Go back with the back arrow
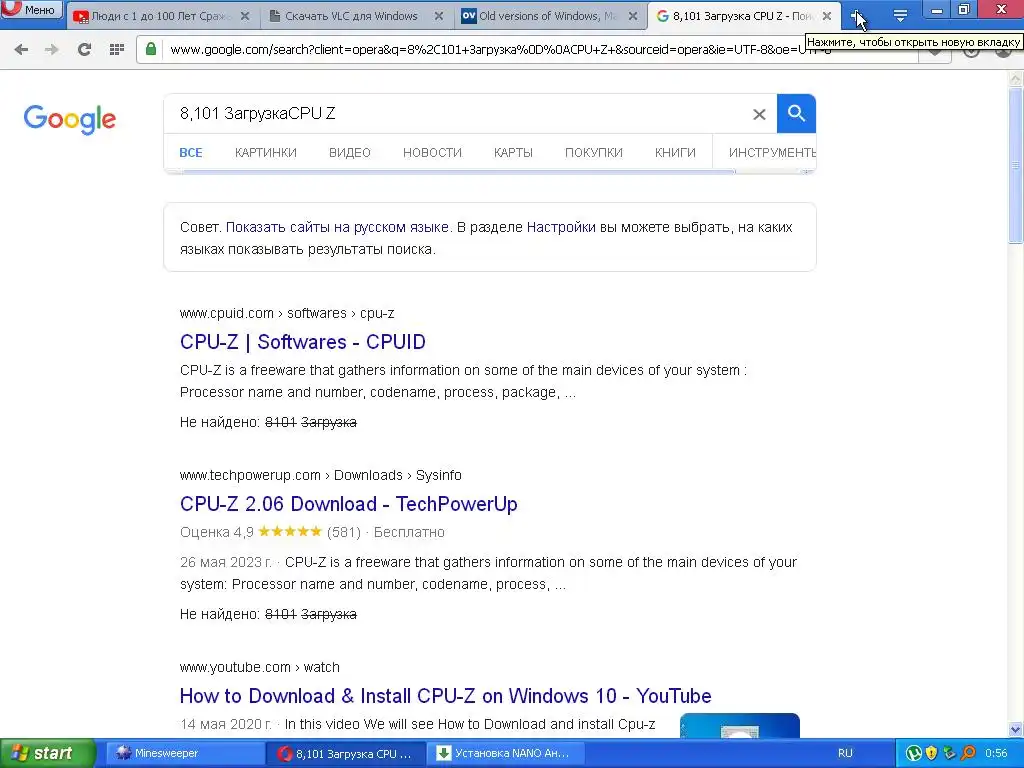Viewport: 1024px width, 768px height. pos(21,49)
